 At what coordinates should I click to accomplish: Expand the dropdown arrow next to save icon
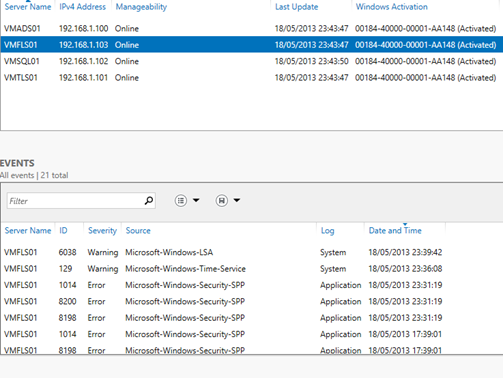point(237,200)
